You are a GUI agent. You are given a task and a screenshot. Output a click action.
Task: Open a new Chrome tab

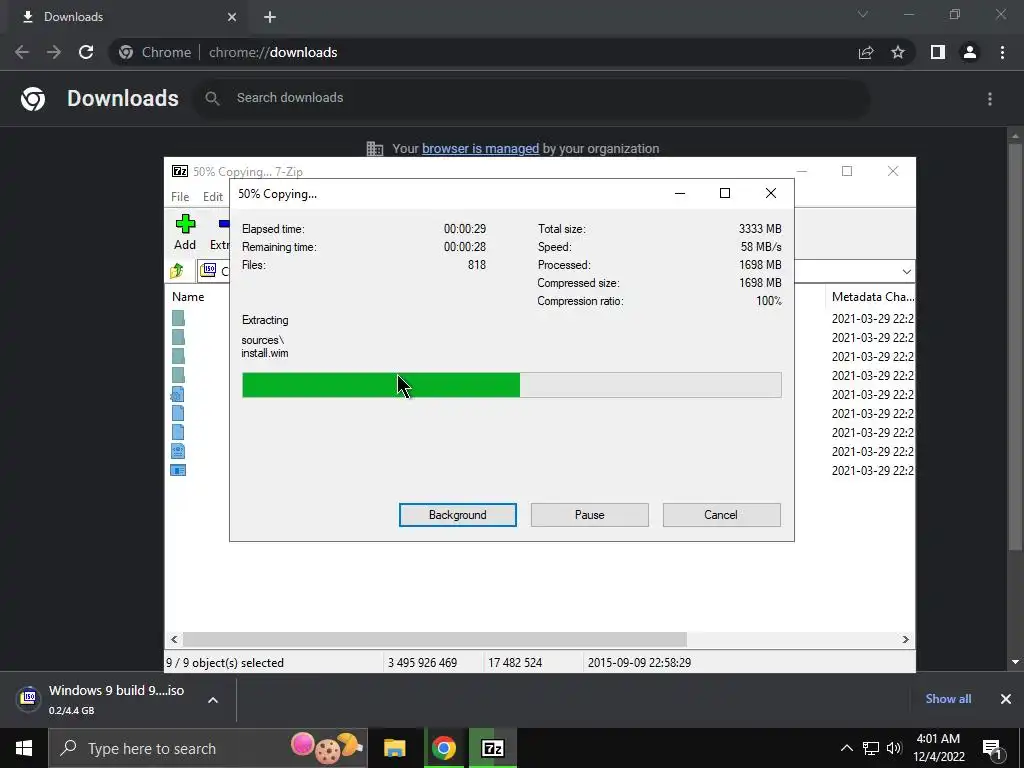[x=270, y=17]
